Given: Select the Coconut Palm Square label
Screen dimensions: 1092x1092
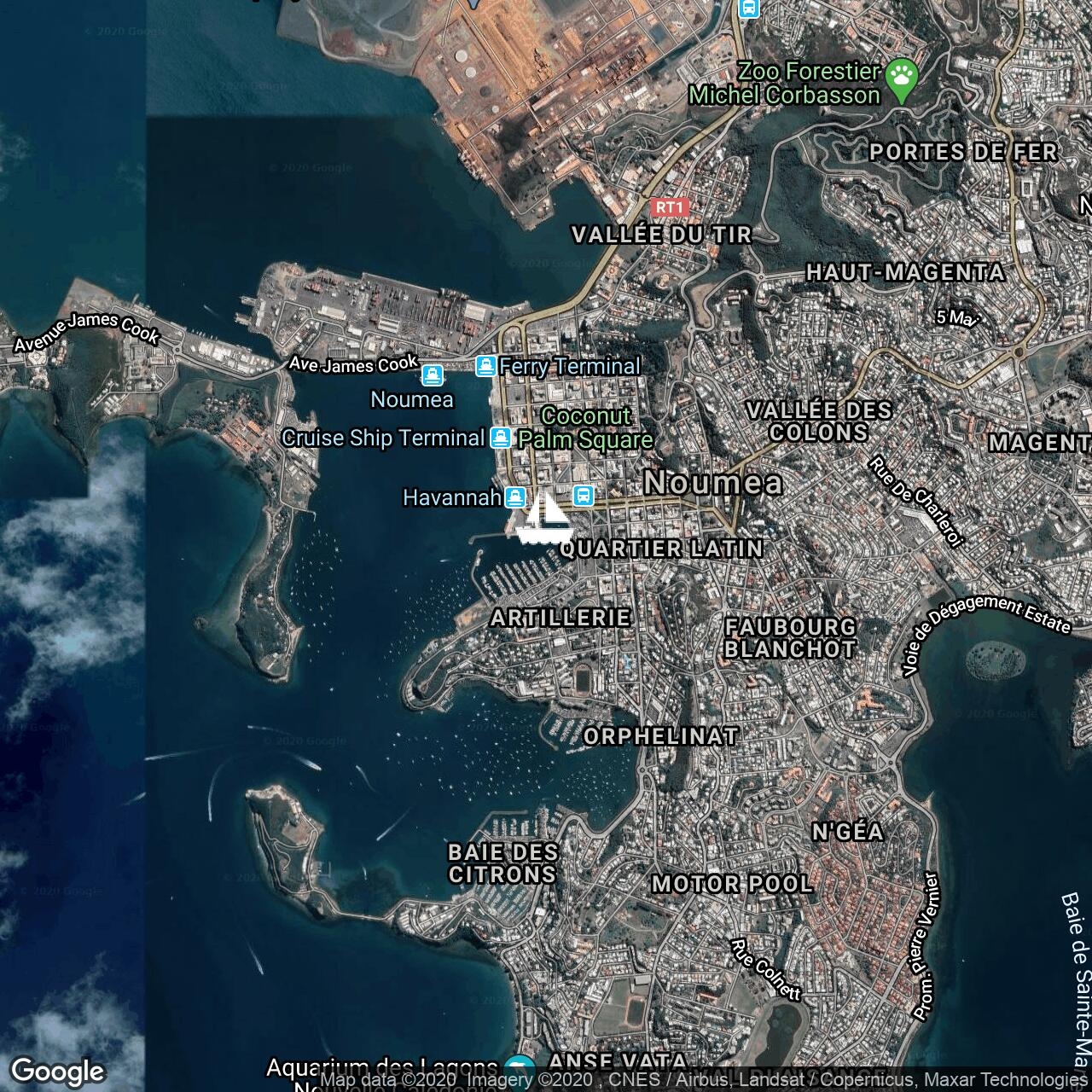Looking at the screenshot, I should click(x=586, y=428).
